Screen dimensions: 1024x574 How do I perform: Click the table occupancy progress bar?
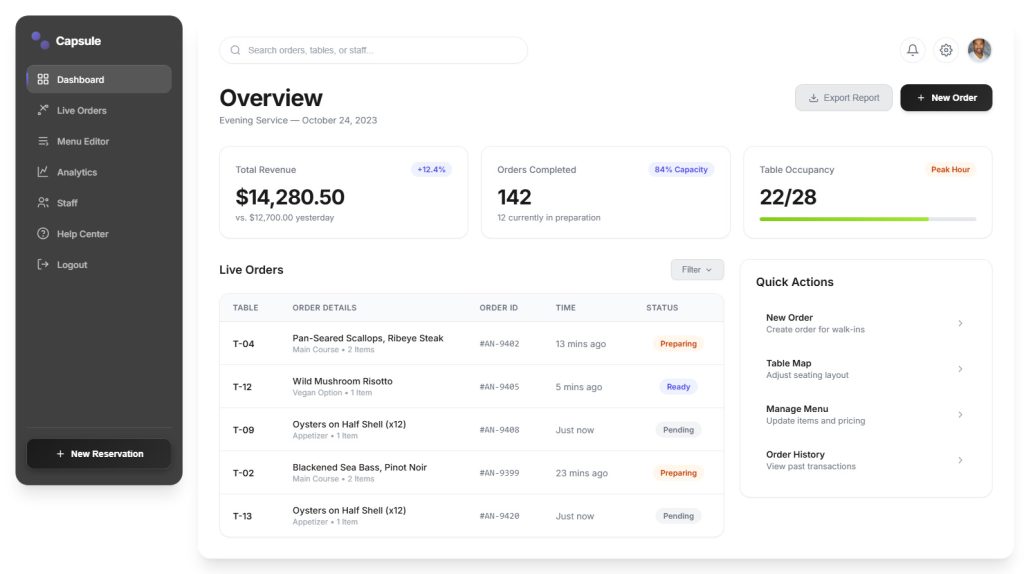[868, 219]
